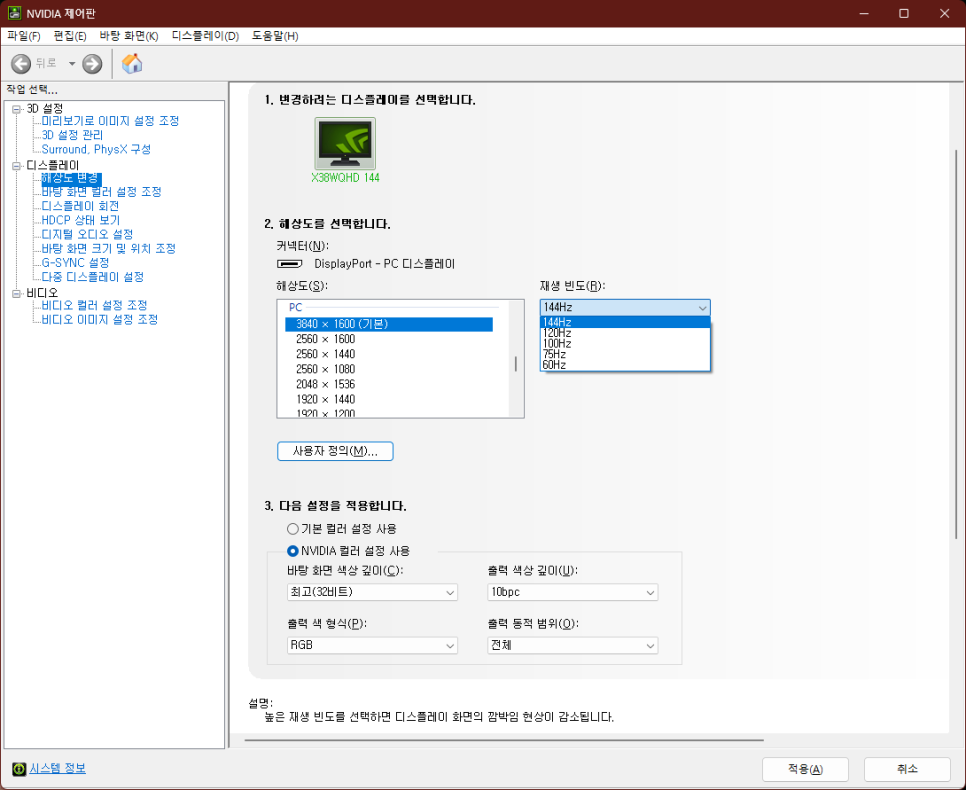
Task: Click the 재생 빈도 refresh rate combo box
Action: 625,307
